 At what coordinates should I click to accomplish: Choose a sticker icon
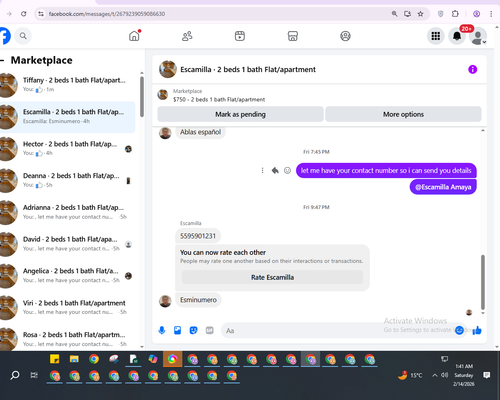pos(193,330)
